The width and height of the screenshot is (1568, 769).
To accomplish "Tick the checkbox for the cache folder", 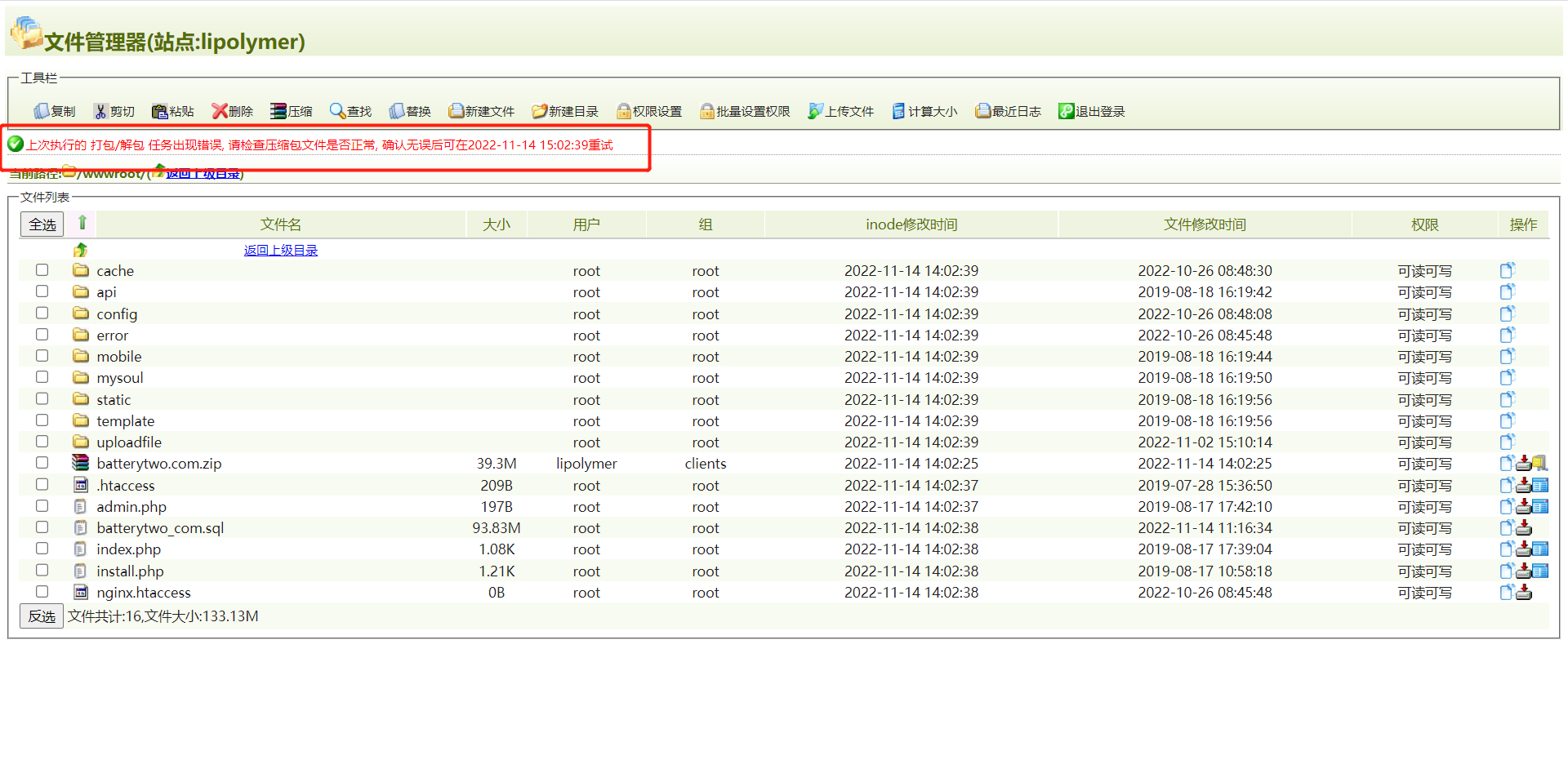I will [x=42, y=269].
